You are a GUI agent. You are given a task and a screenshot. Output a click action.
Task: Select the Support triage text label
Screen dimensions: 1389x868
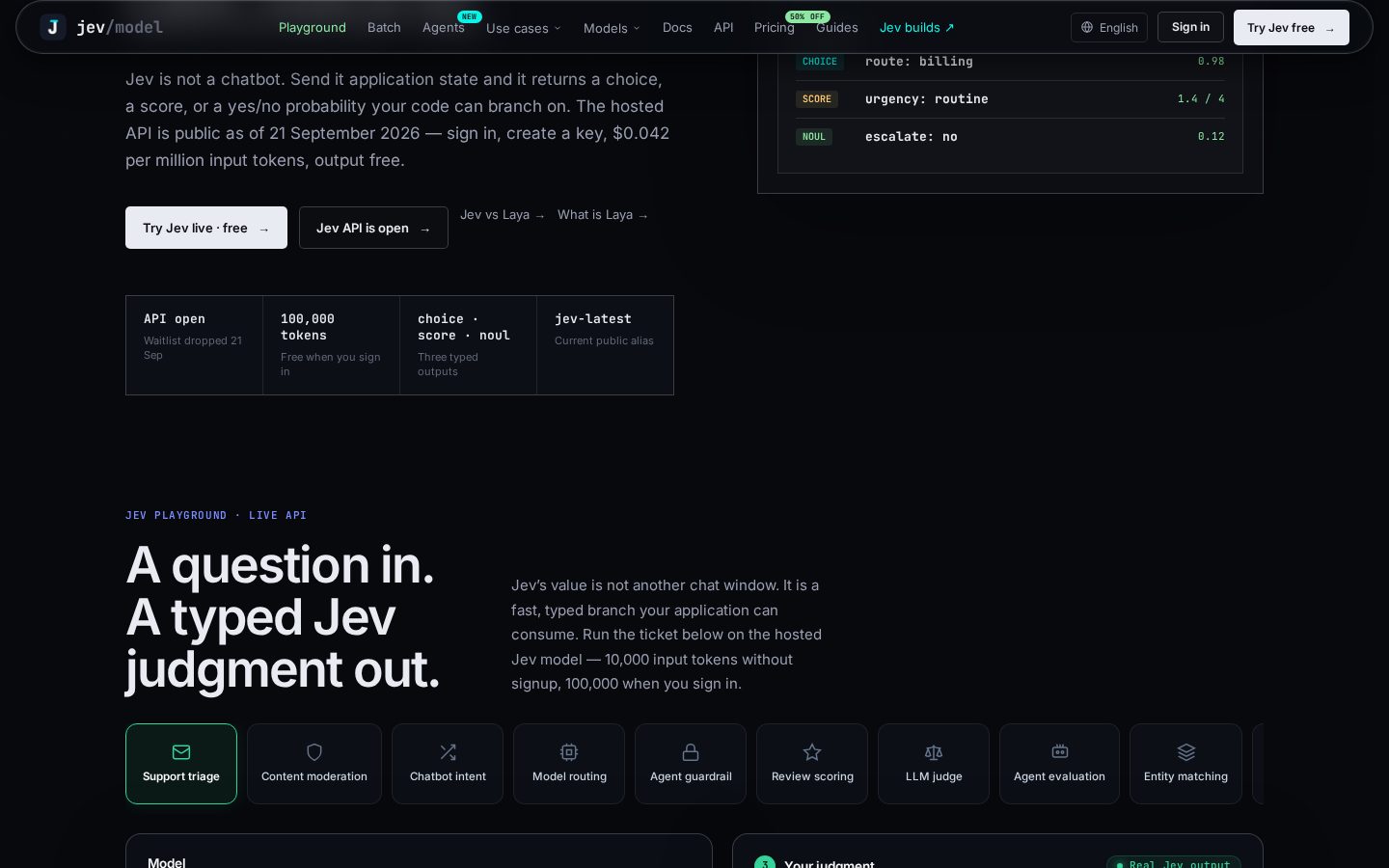pyautogui.click(x=181, y=776)
